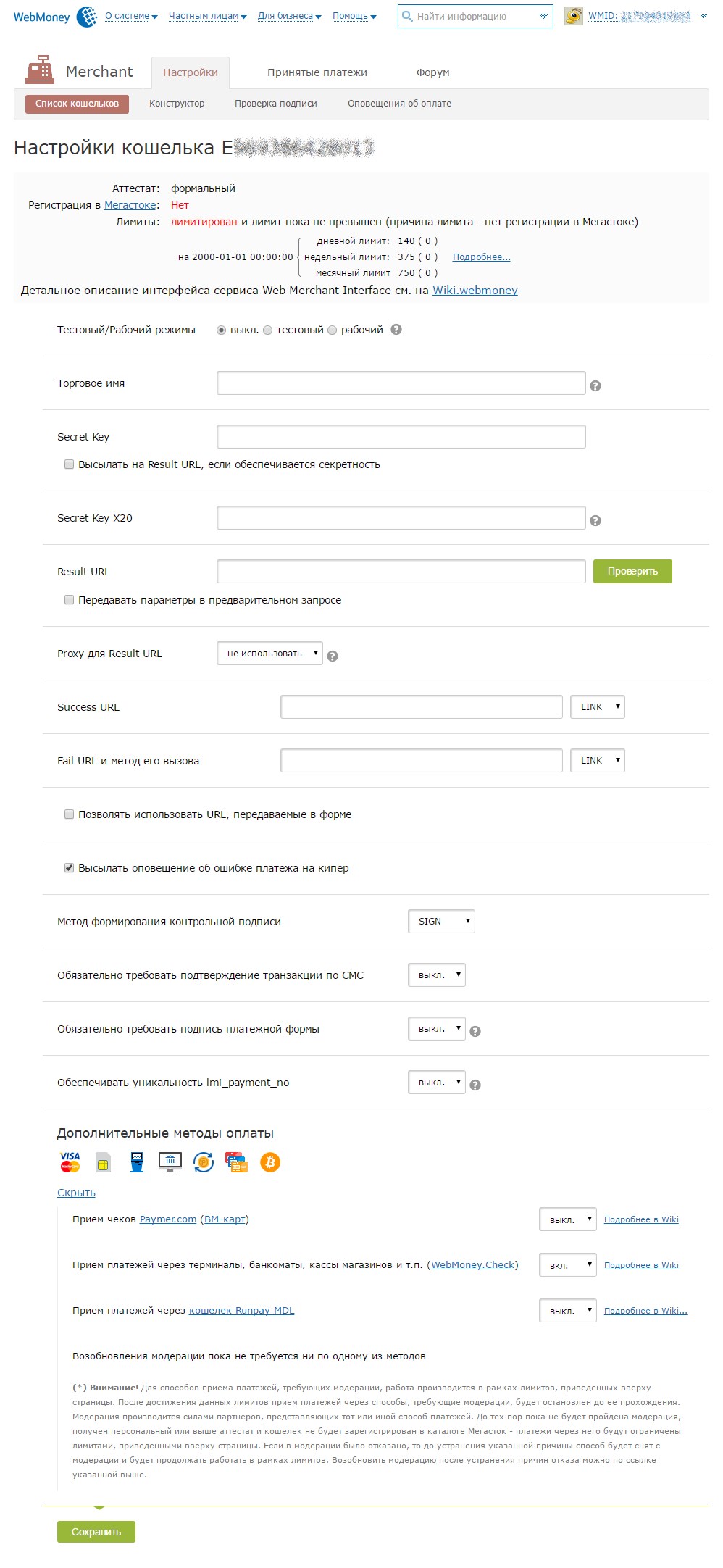Image resolution: width=723 pixels, height=1568 pixels.
Task: Select the тестовый mode radio button
Action: (268, 330)
